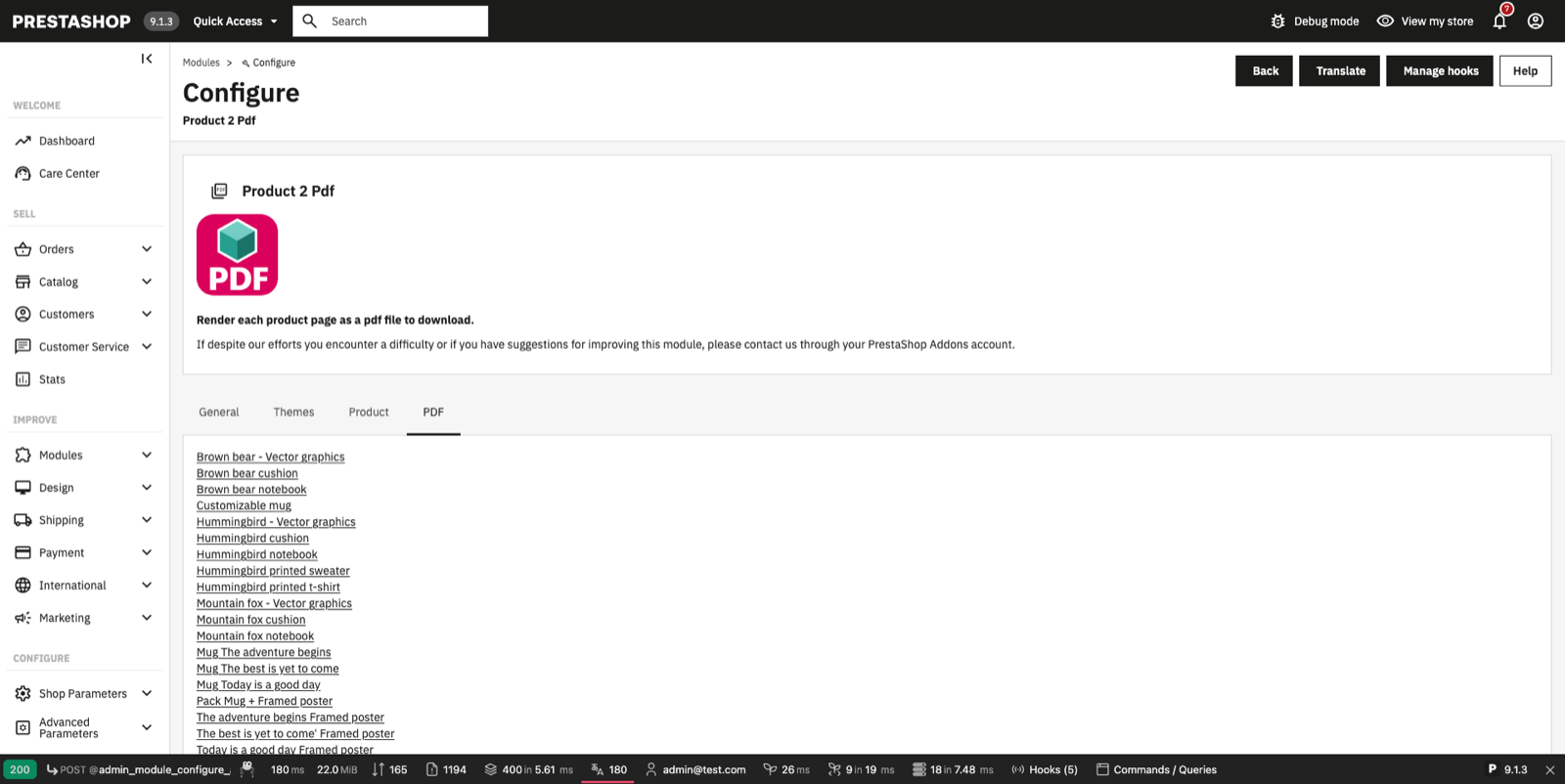Open the Hummingbird printed sweater link
1565x784 pixels.
[x=273, y=571]
